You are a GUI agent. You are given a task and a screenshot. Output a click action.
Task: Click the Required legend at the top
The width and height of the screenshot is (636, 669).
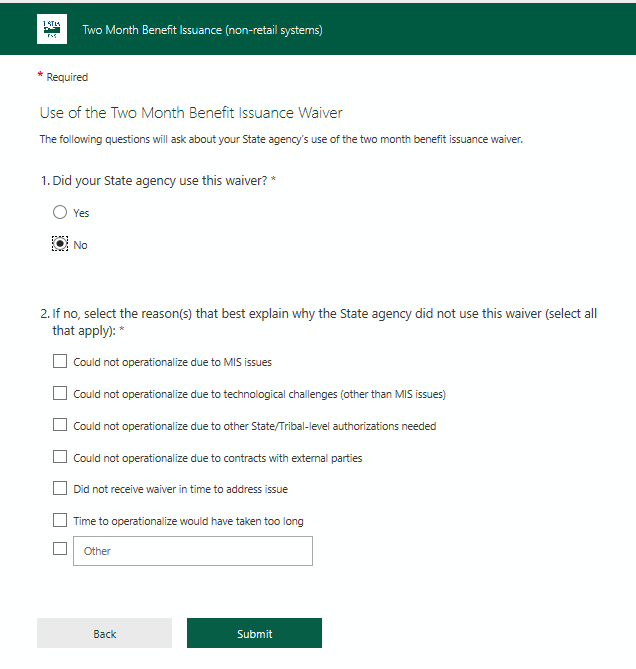coord(63,77)
